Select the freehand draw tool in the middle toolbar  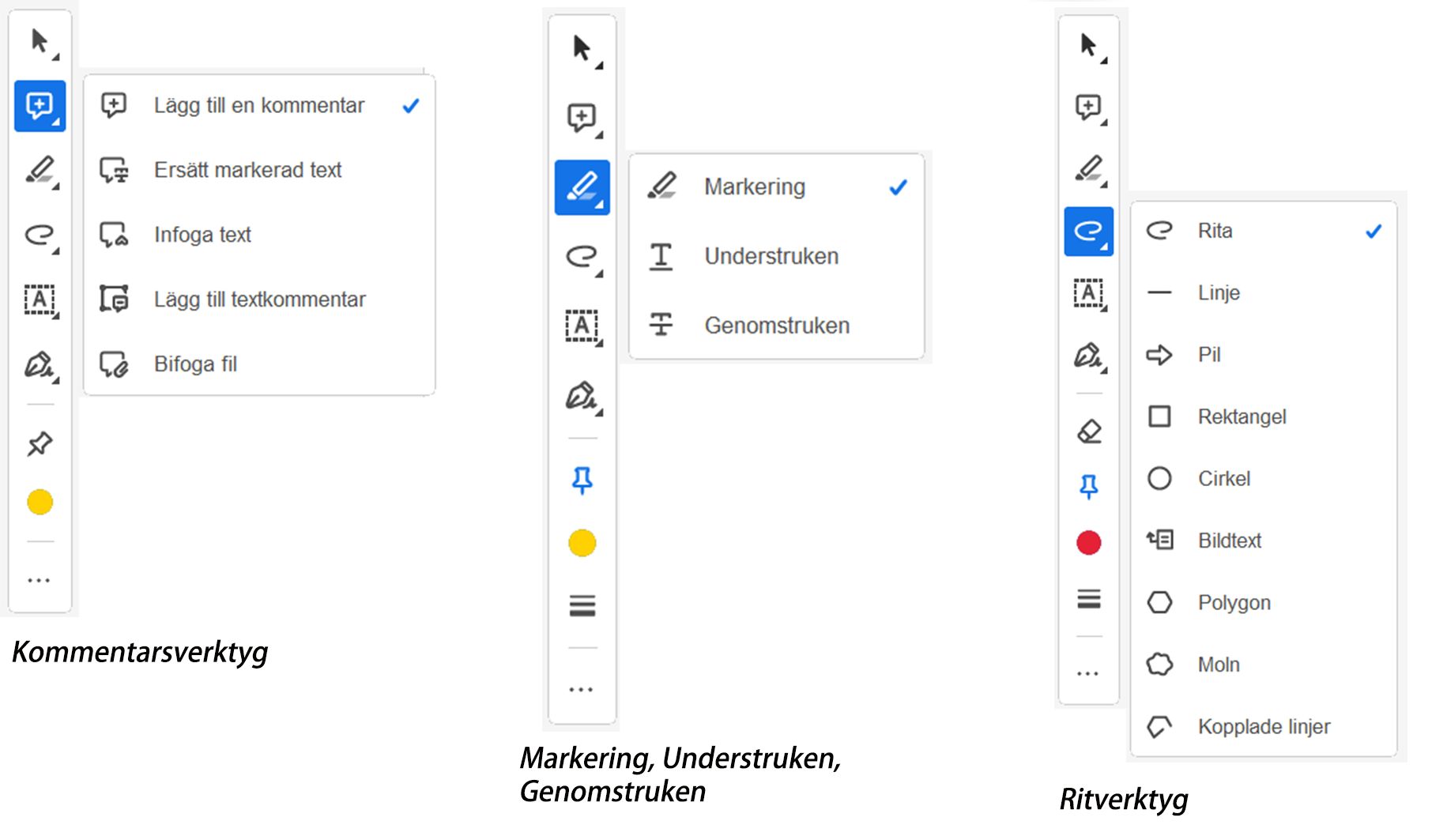[x=582, y=256]
